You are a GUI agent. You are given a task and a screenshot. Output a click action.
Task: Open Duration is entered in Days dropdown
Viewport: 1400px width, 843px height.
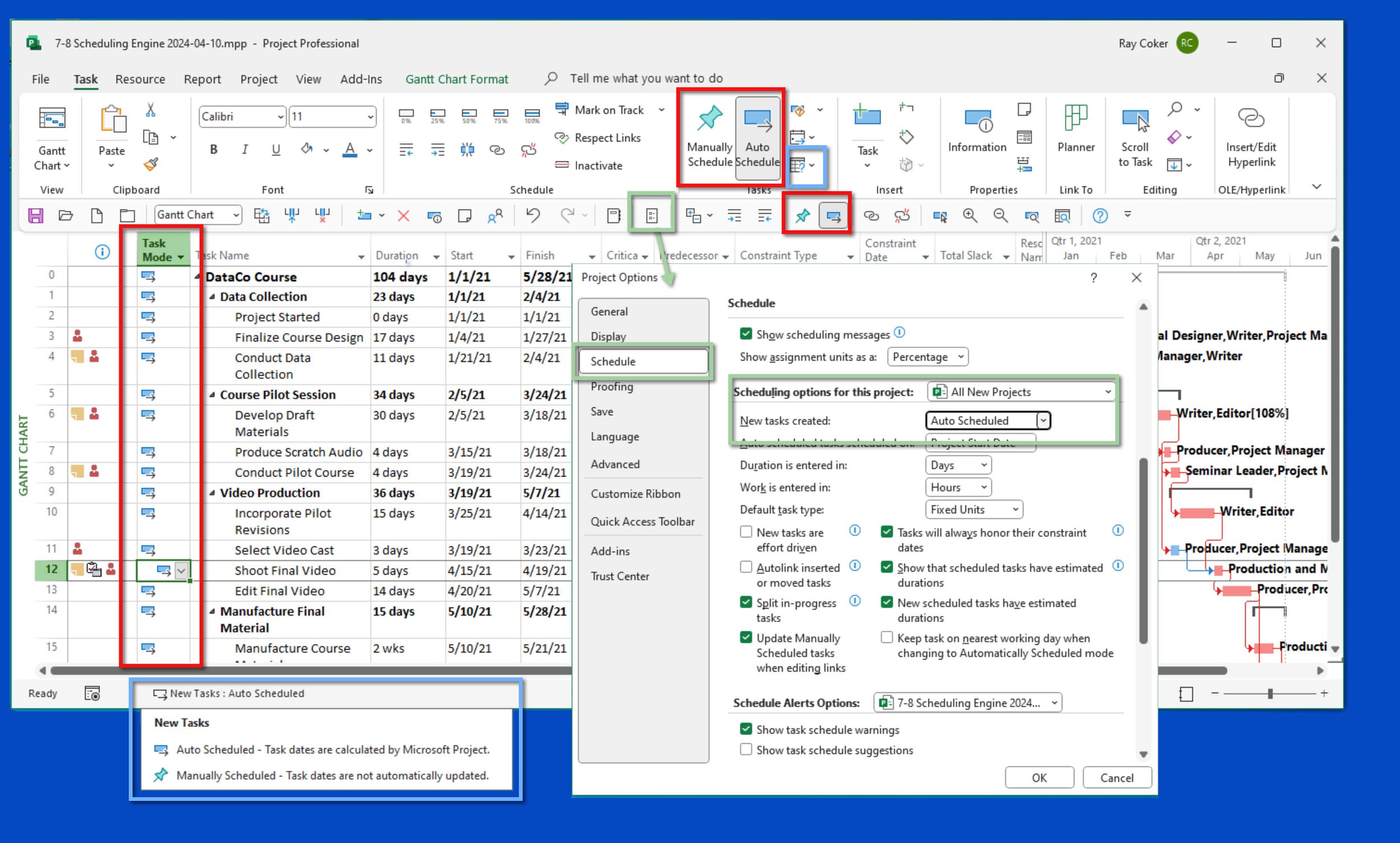click(959, 465)
